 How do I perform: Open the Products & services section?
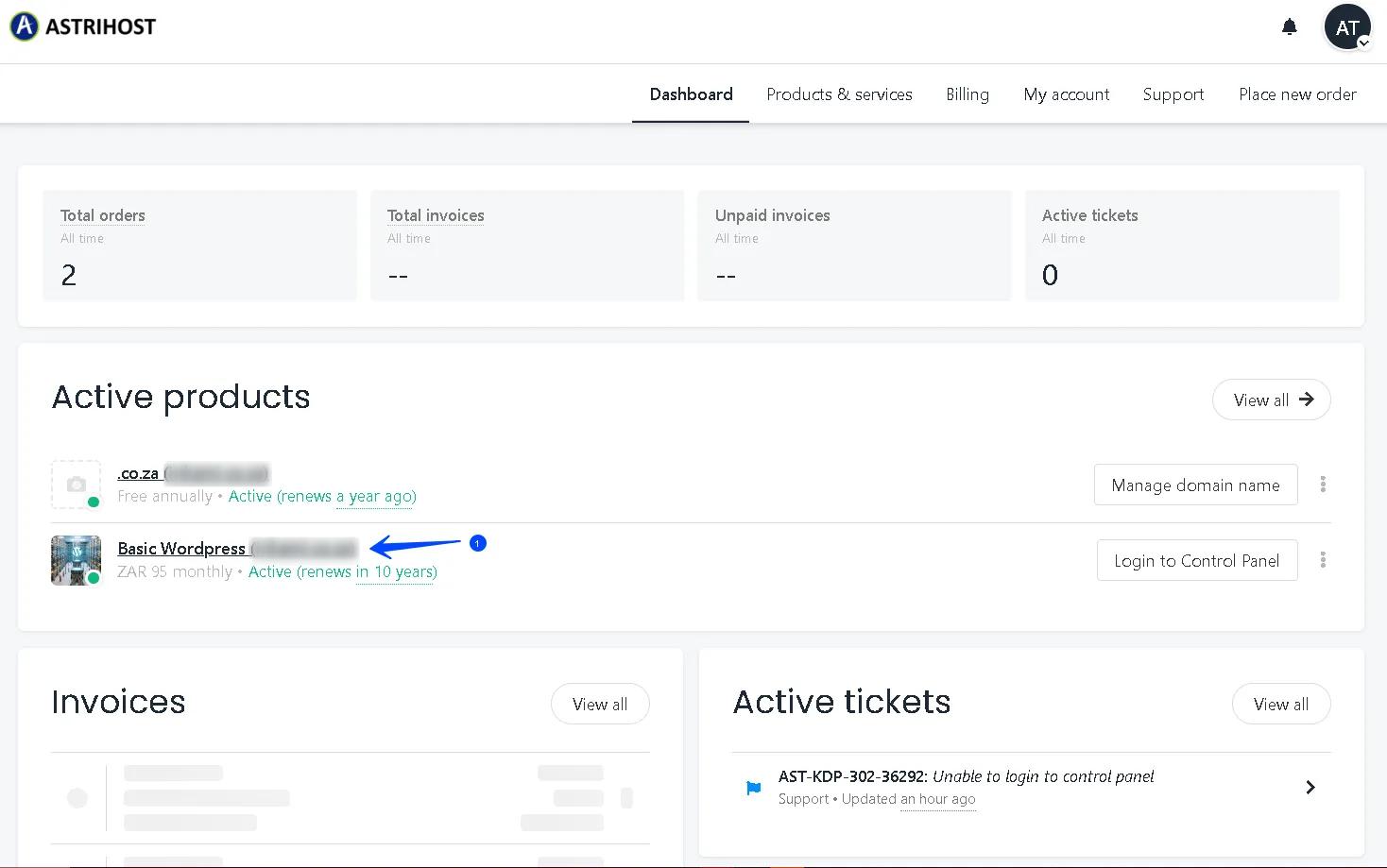[839, 94]
